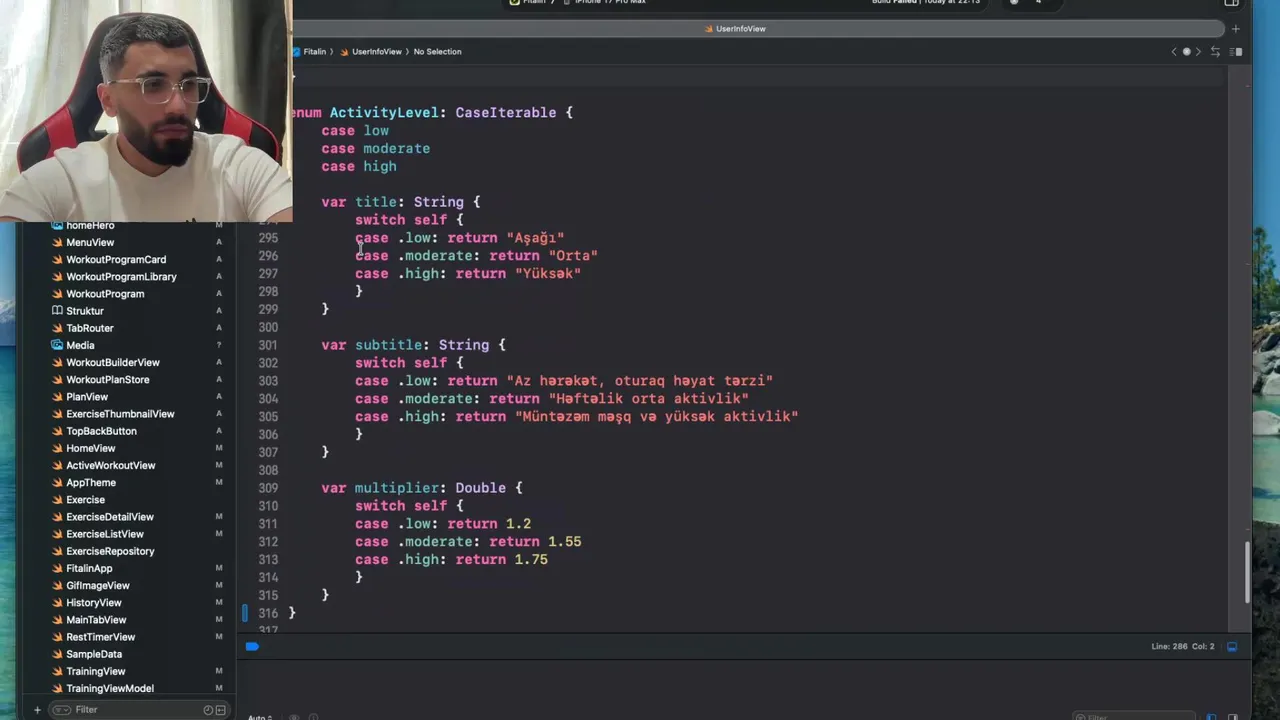Open ExerciseDetailView file
The width and height of the screenshot is (1280, 720).
coord(110,516)
